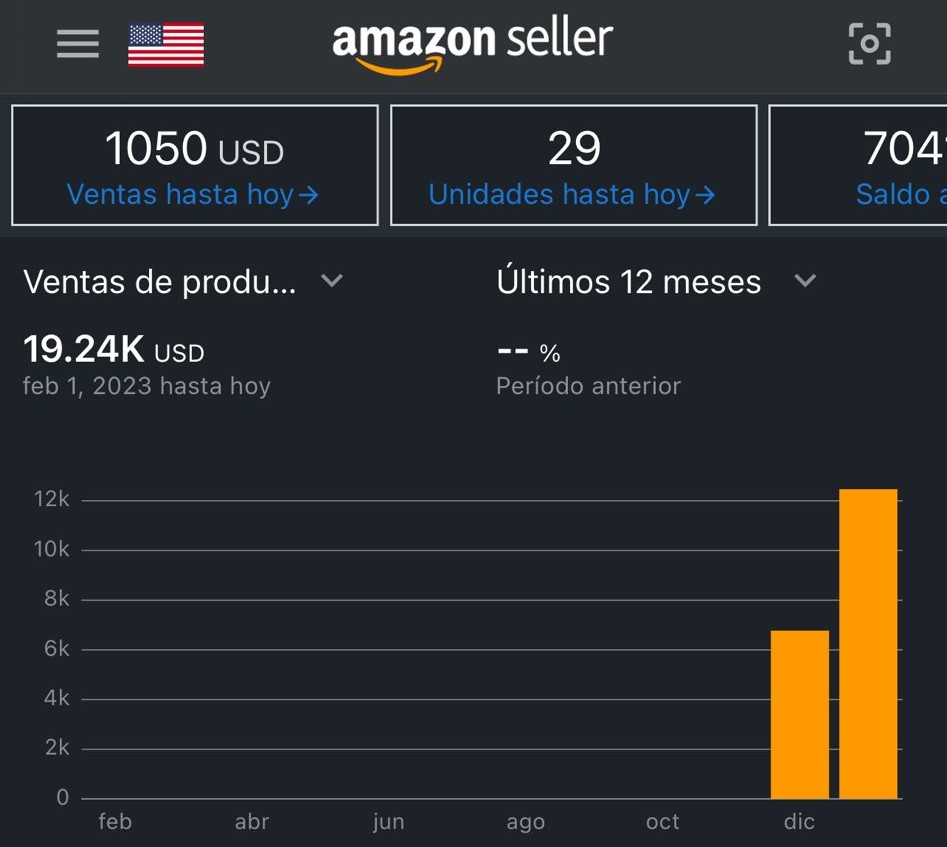Open Unidades hasta hoy link
This screenshot has width=947, height=847.
(x=572, y=194)
